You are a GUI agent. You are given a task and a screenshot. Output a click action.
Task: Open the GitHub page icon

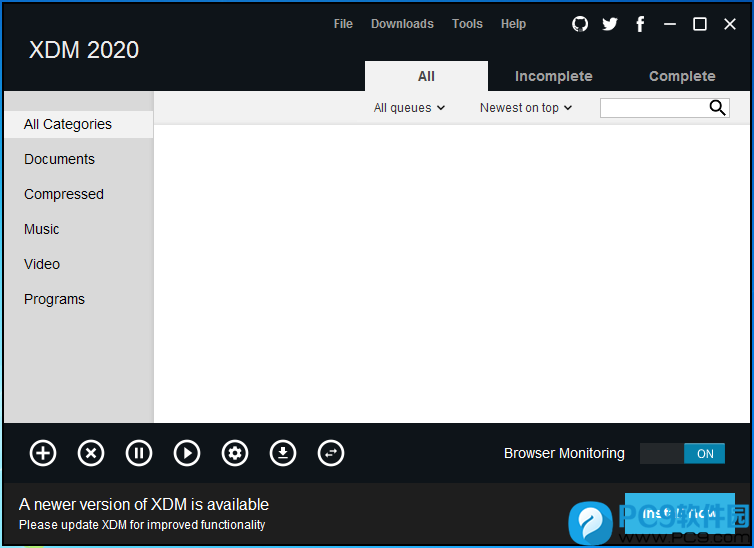[580, 24]
